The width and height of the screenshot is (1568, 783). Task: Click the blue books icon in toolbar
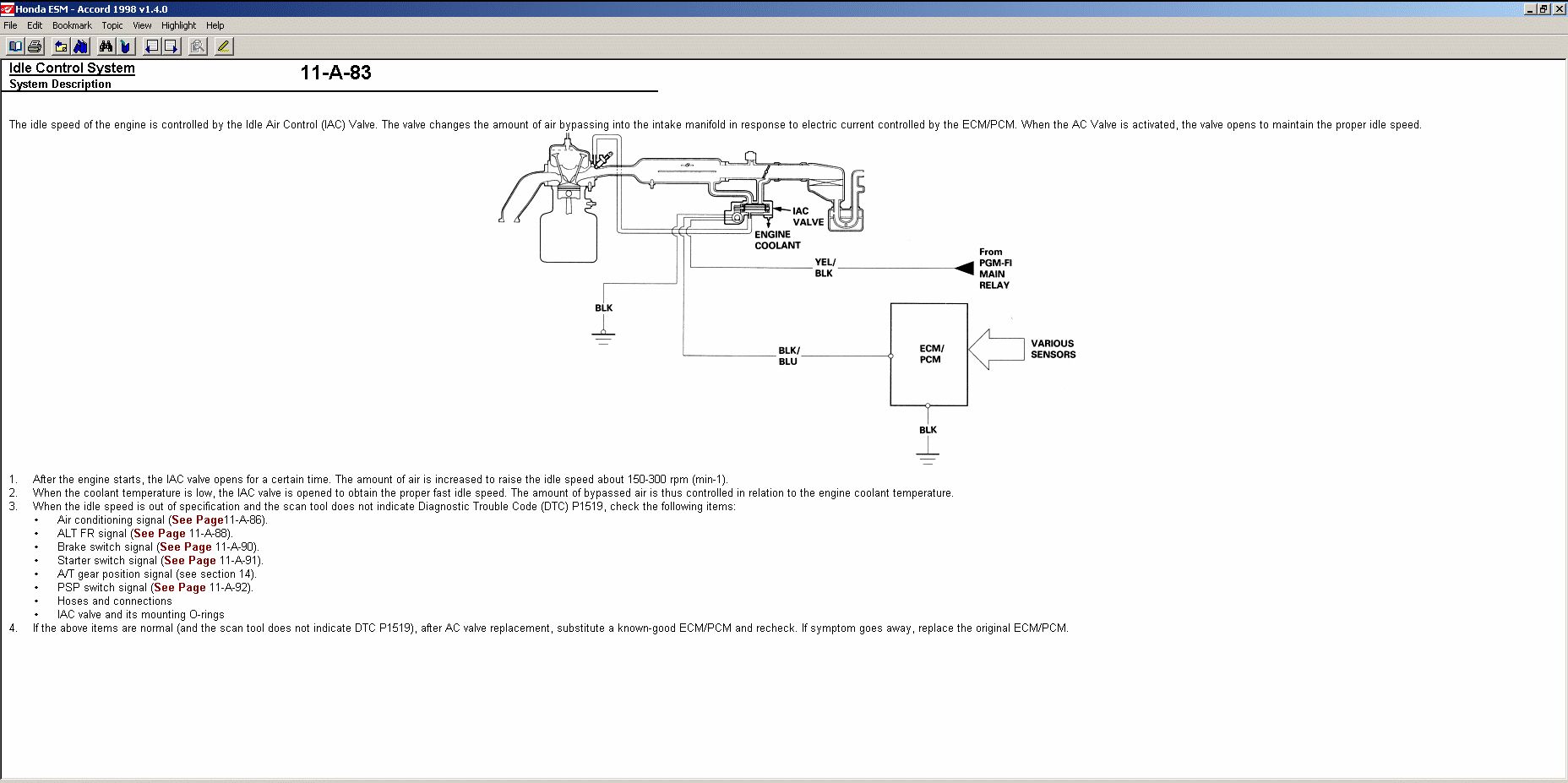(x=80, y=46)
